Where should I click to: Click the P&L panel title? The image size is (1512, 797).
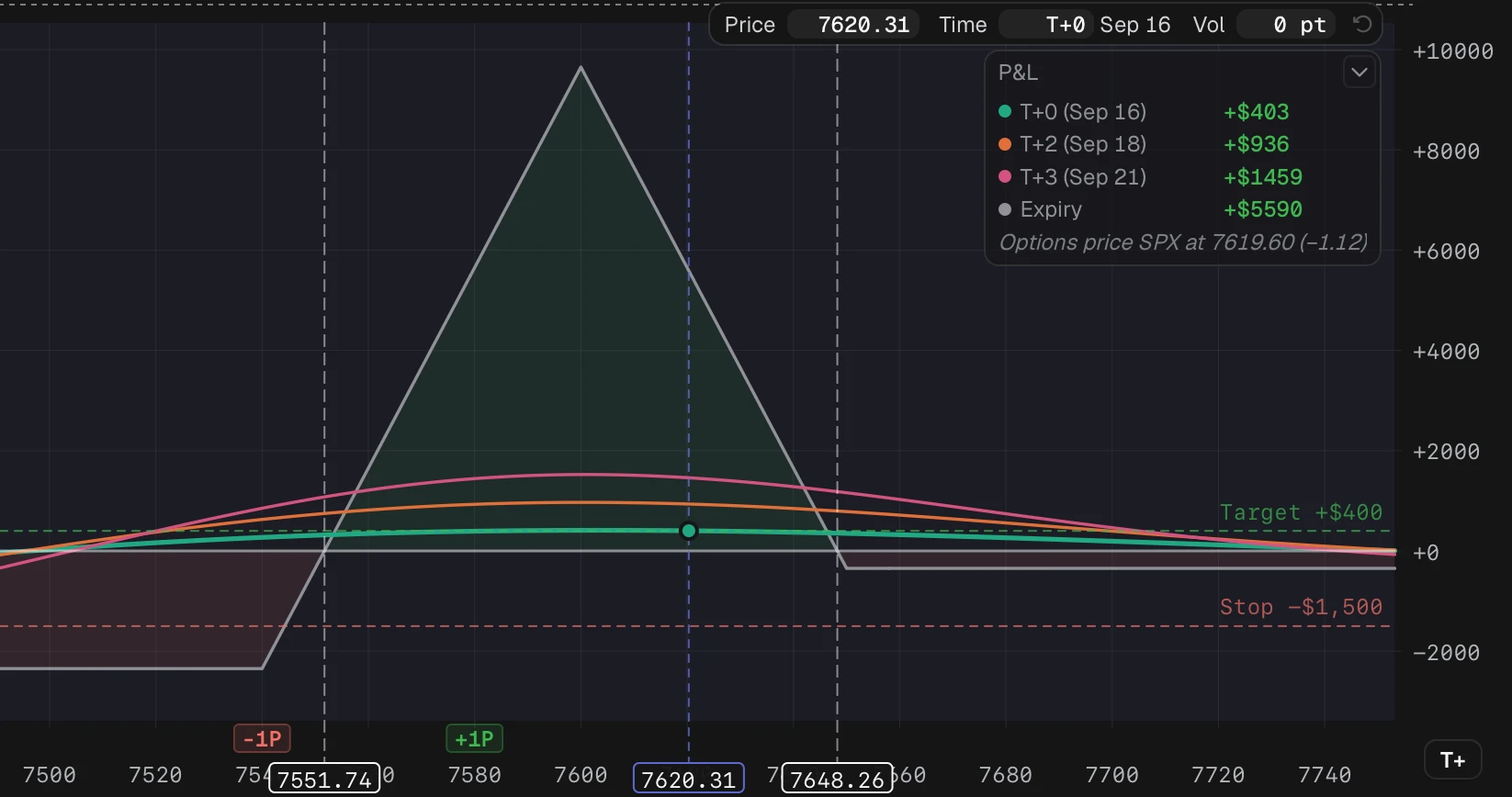point(1018,73)
